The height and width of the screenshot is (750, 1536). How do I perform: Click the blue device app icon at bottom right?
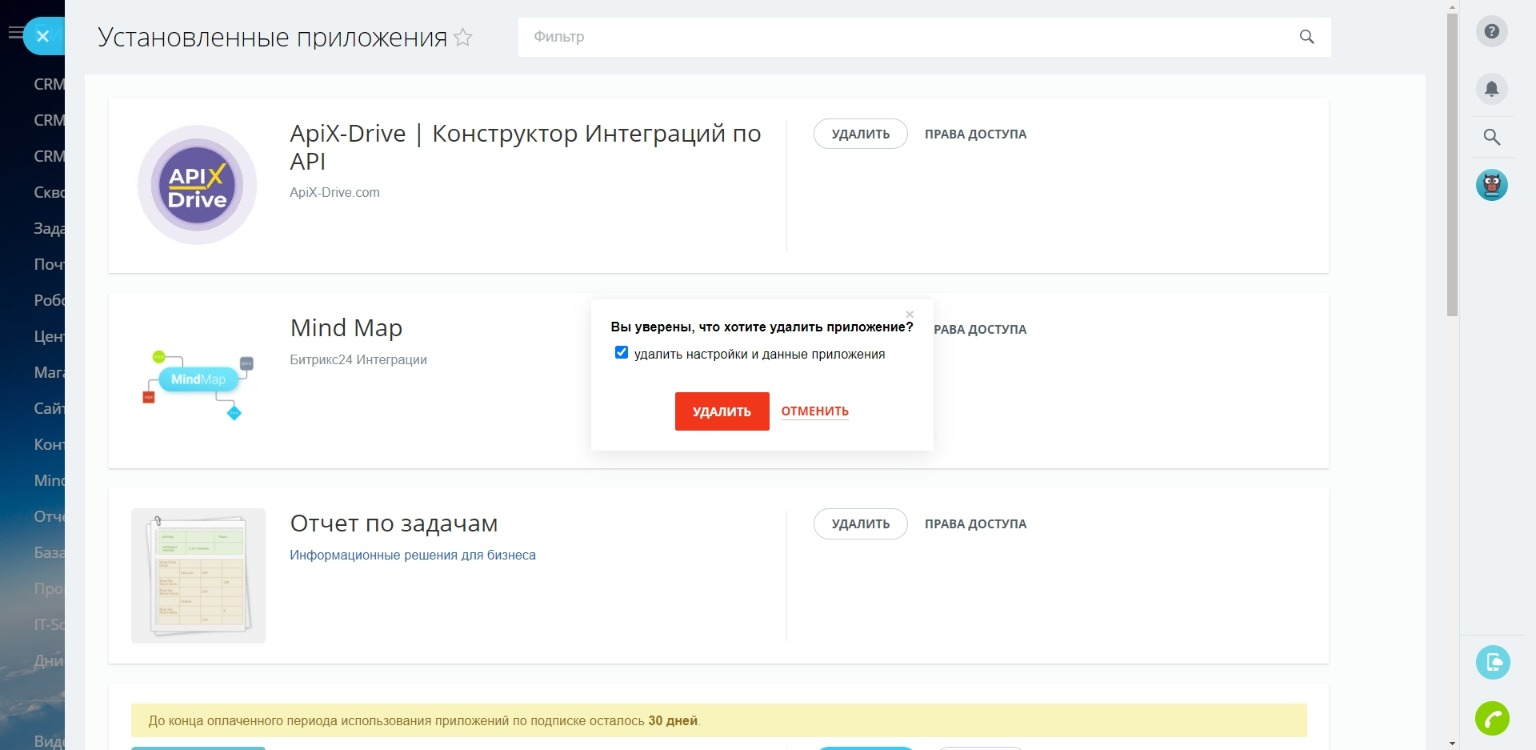[1492, 662]
